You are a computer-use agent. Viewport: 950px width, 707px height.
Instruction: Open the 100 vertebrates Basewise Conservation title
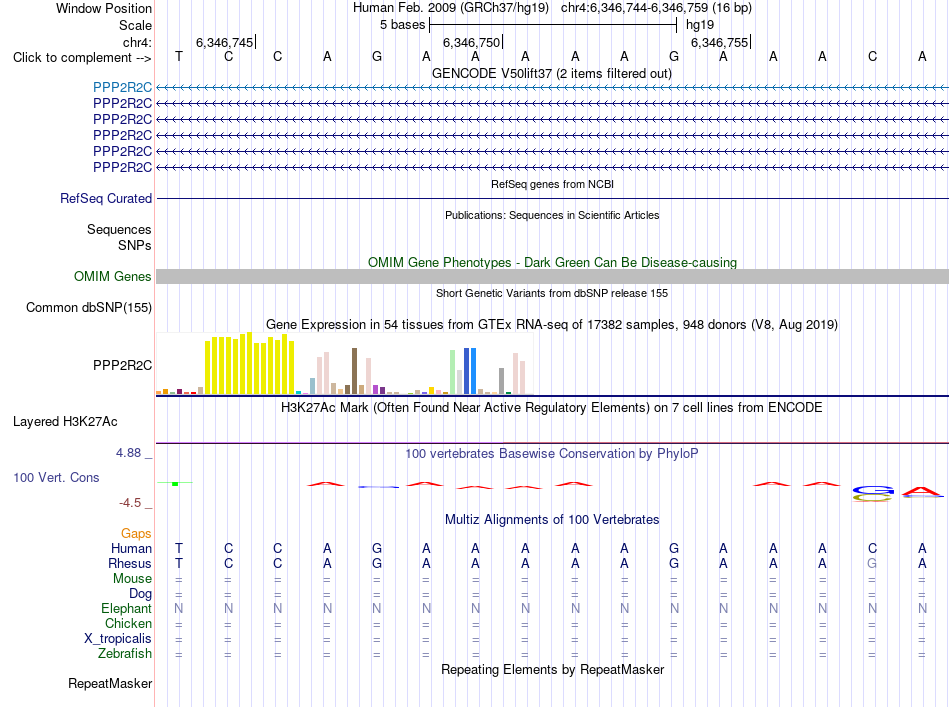tap(552, 453)
